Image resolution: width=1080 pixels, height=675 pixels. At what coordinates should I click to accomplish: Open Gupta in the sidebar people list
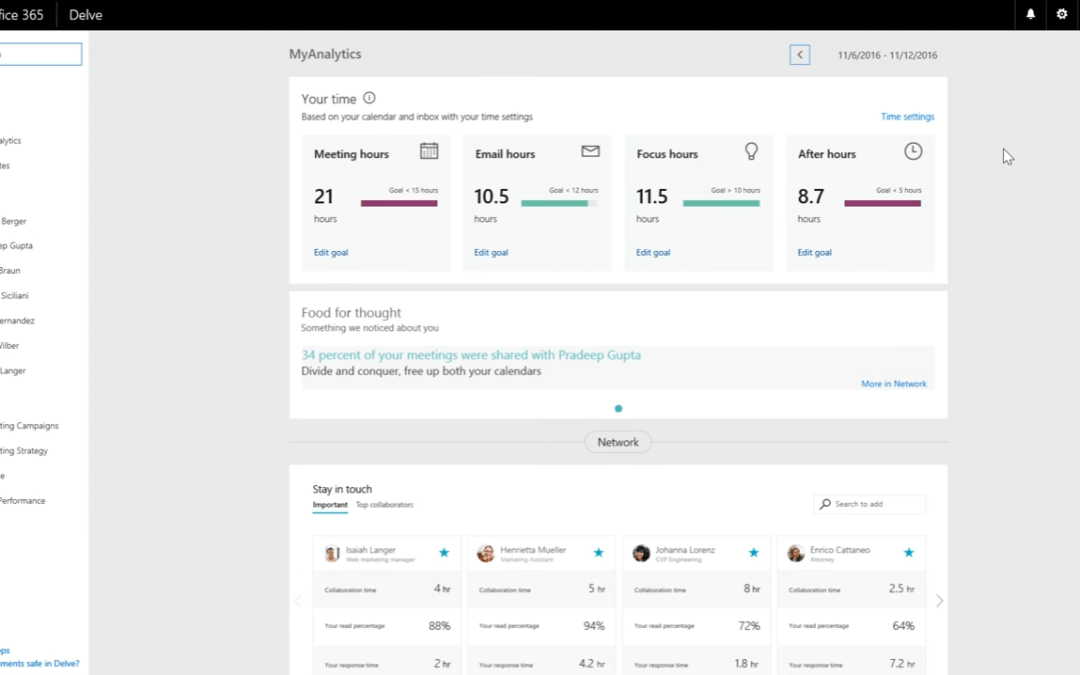(x=16, y=245)
